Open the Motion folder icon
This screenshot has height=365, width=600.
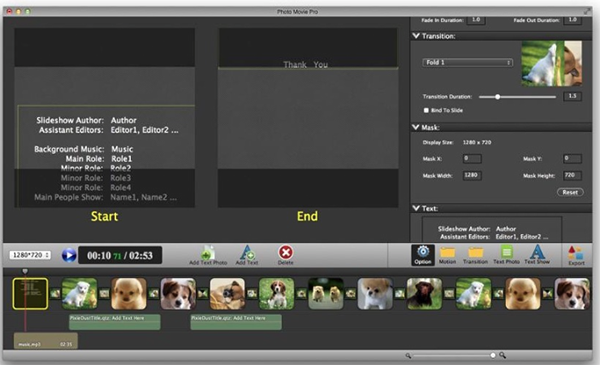(x=447, y=253)
